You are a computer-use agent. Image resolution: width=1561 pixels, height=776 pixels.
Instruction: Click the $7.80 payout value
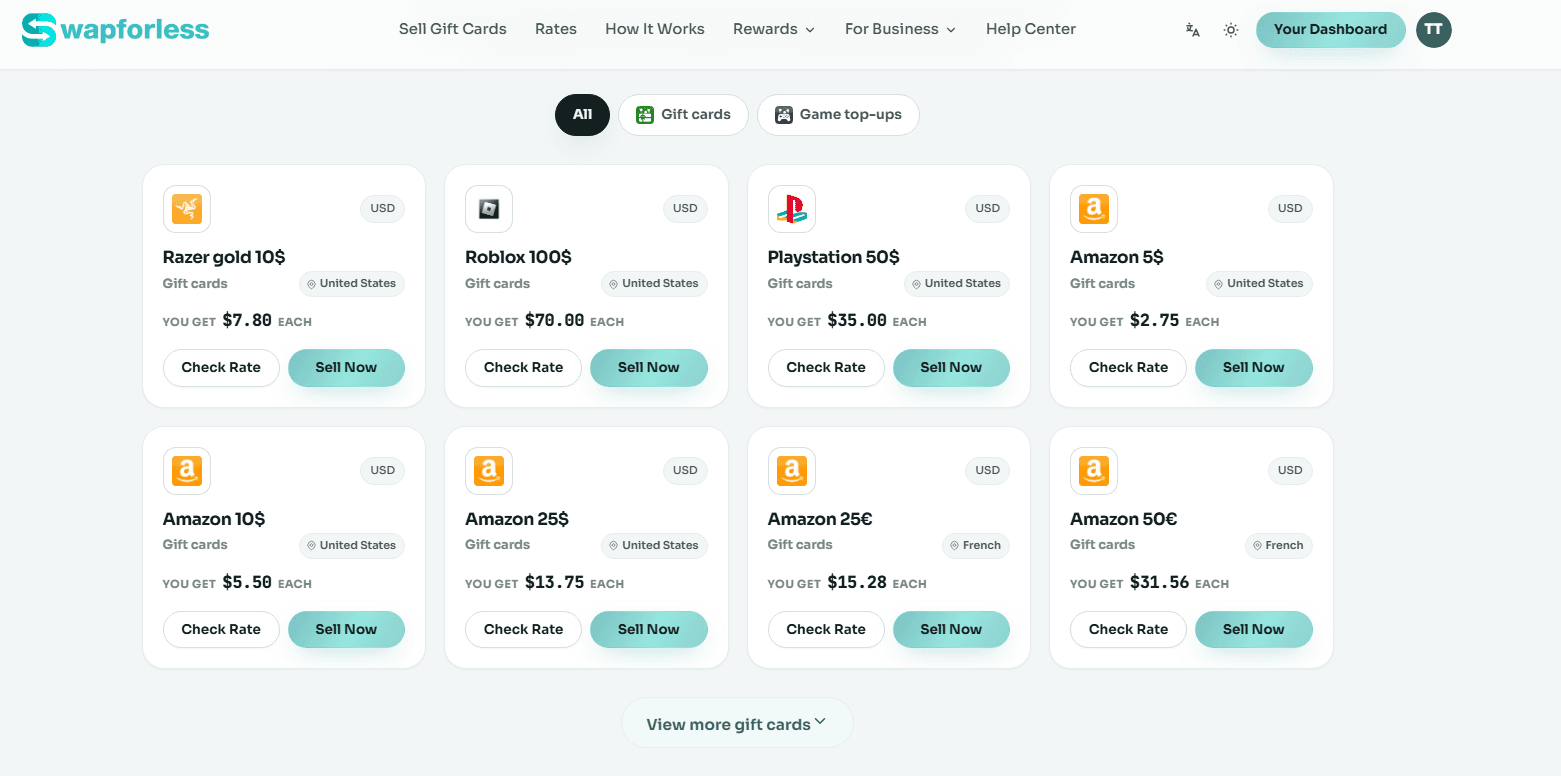point(247,321)
